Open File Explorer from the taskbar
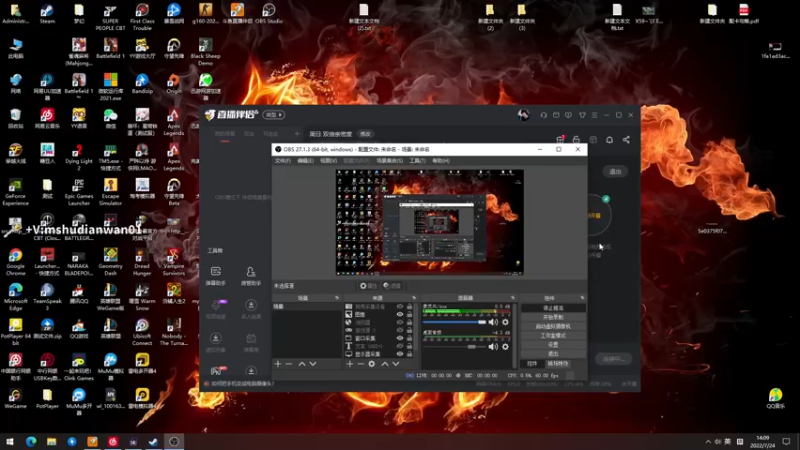Viewport: 800px width, 450px height. 51,441
